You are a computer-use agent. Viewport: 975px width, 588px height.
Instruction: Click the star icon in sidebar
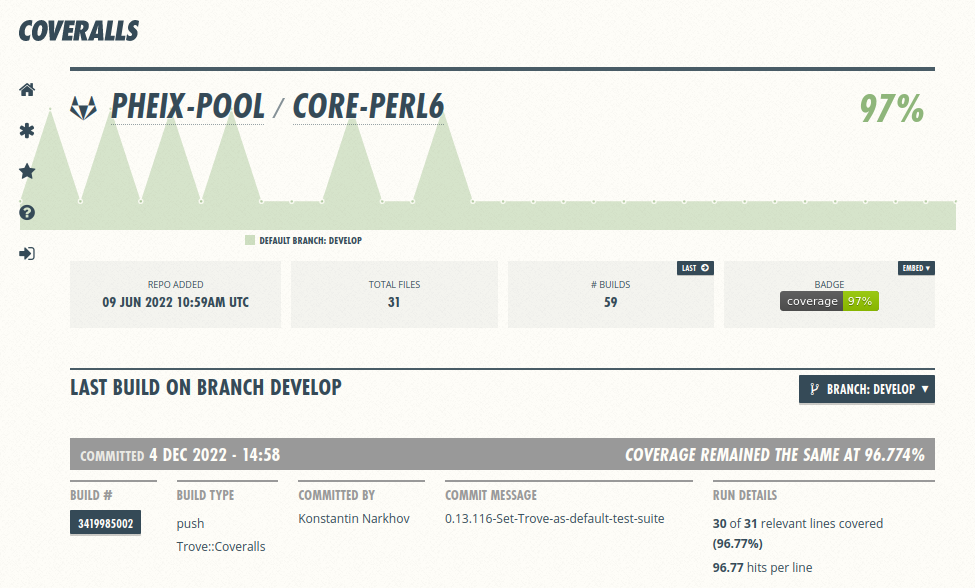click(x=27, y=172)
